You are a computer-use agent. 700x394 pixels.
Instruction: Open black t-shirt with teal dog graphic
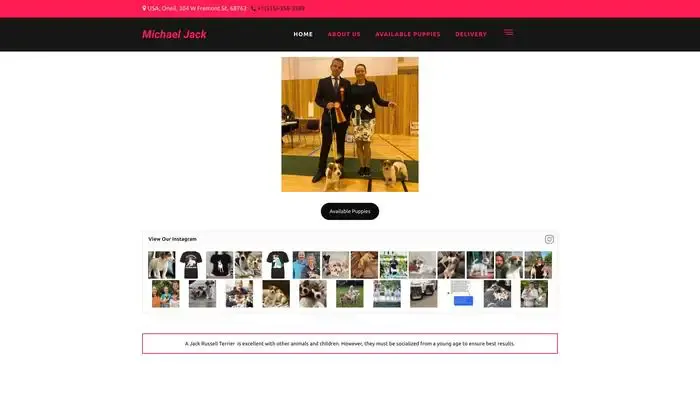tap(277, 265)
